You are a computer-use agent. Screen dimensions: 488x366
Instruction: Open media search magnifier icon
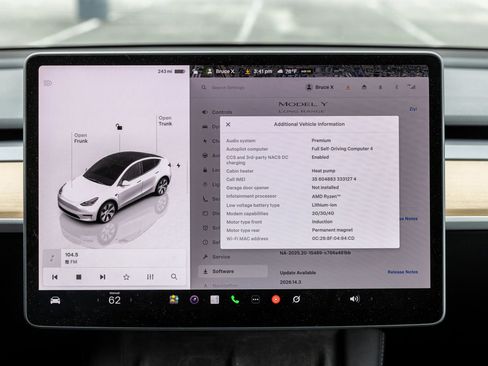tap(174, 277)
